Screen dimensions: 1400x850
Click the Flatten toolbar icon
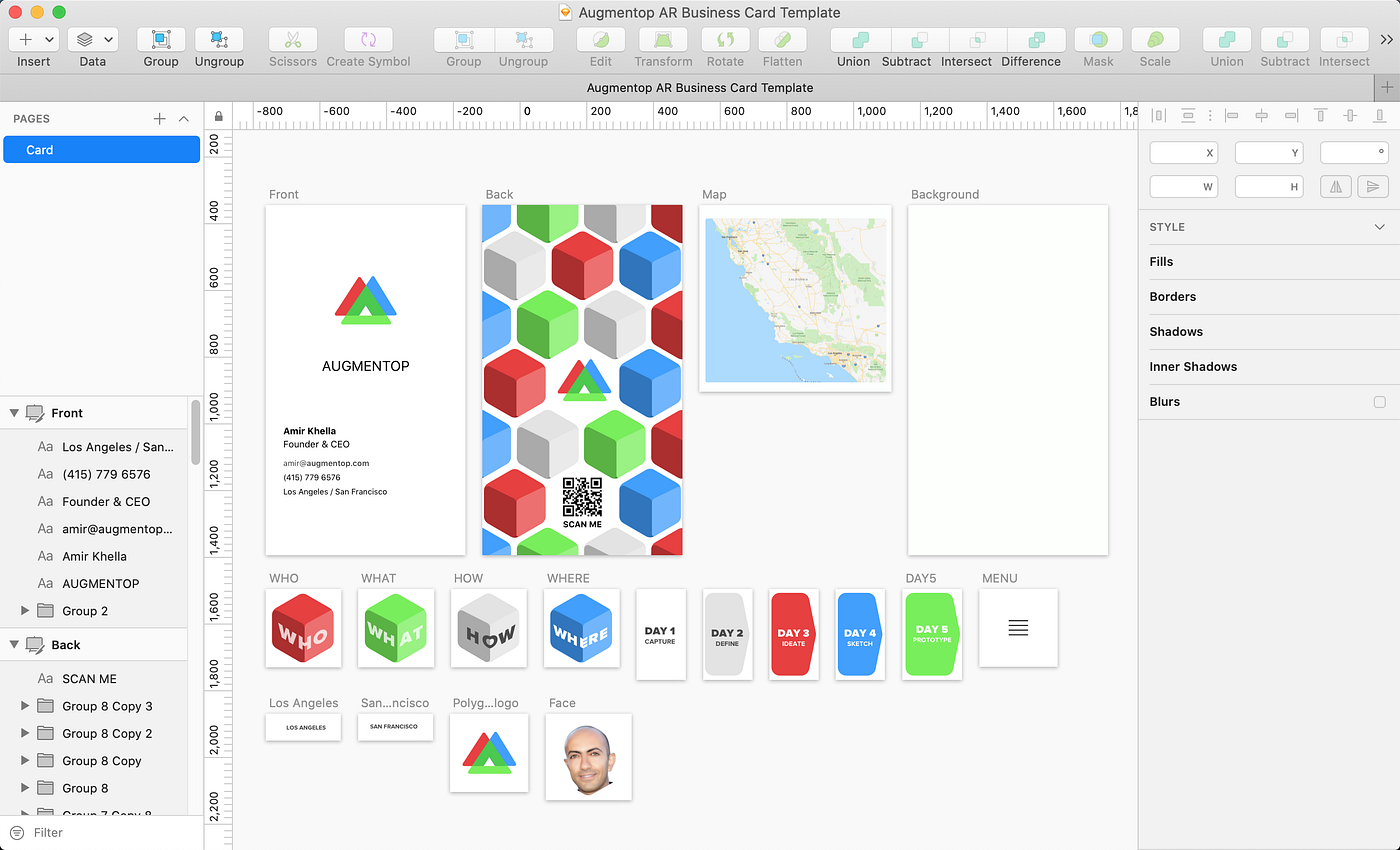pos(783,40)
